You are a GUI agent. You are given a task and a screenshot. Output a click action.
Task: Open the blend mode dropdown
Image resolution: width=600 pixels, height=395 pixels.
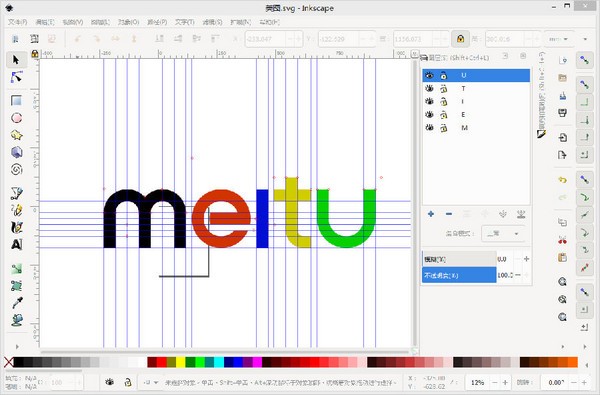click(x=502, y=233)
